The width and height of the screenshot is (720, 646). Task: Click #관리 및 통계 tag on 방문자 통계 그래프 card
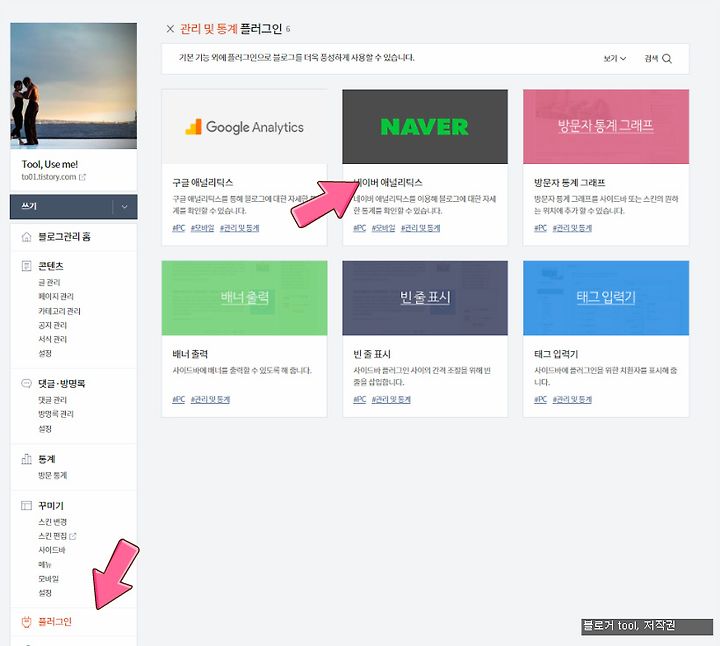coord(572,228)
